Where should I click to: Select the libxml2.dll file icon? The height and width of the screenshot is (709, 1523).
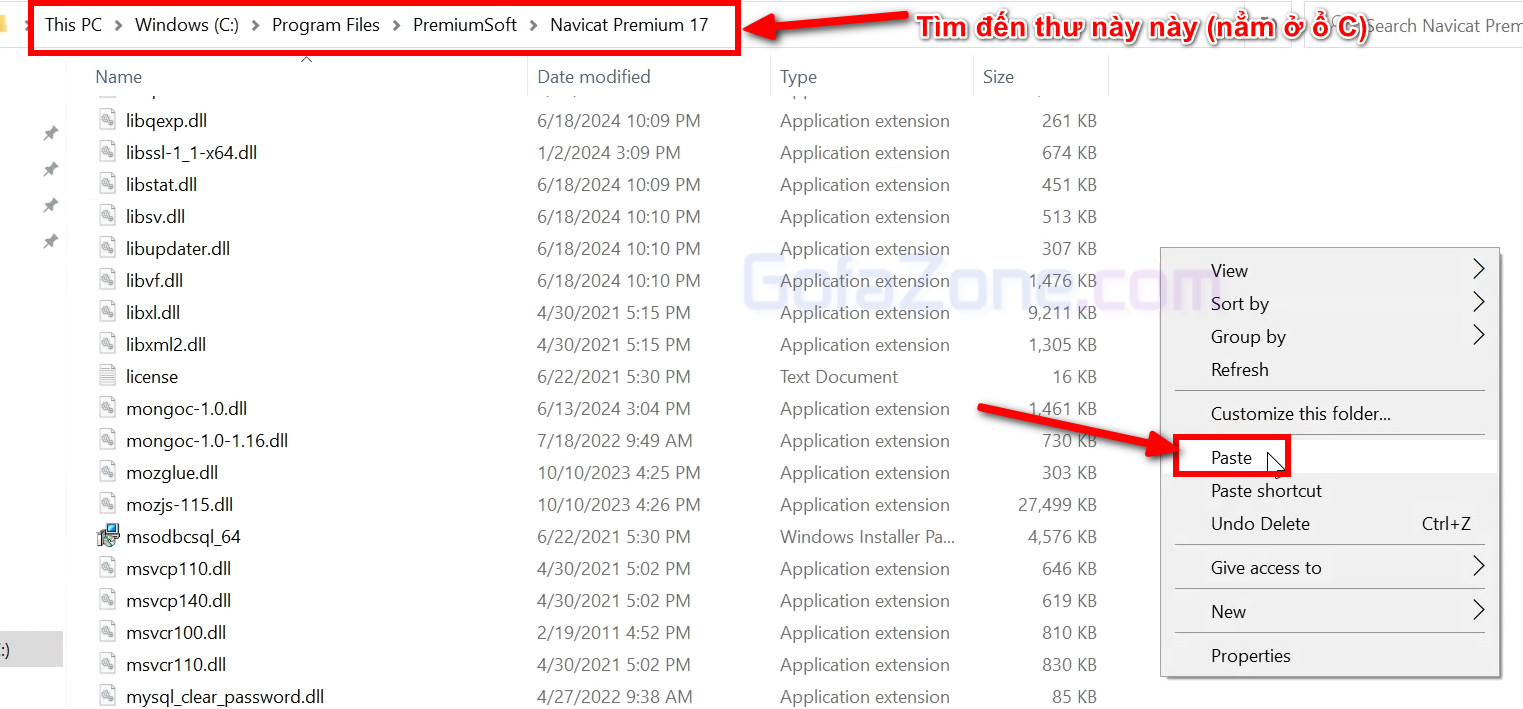(108, 345)
